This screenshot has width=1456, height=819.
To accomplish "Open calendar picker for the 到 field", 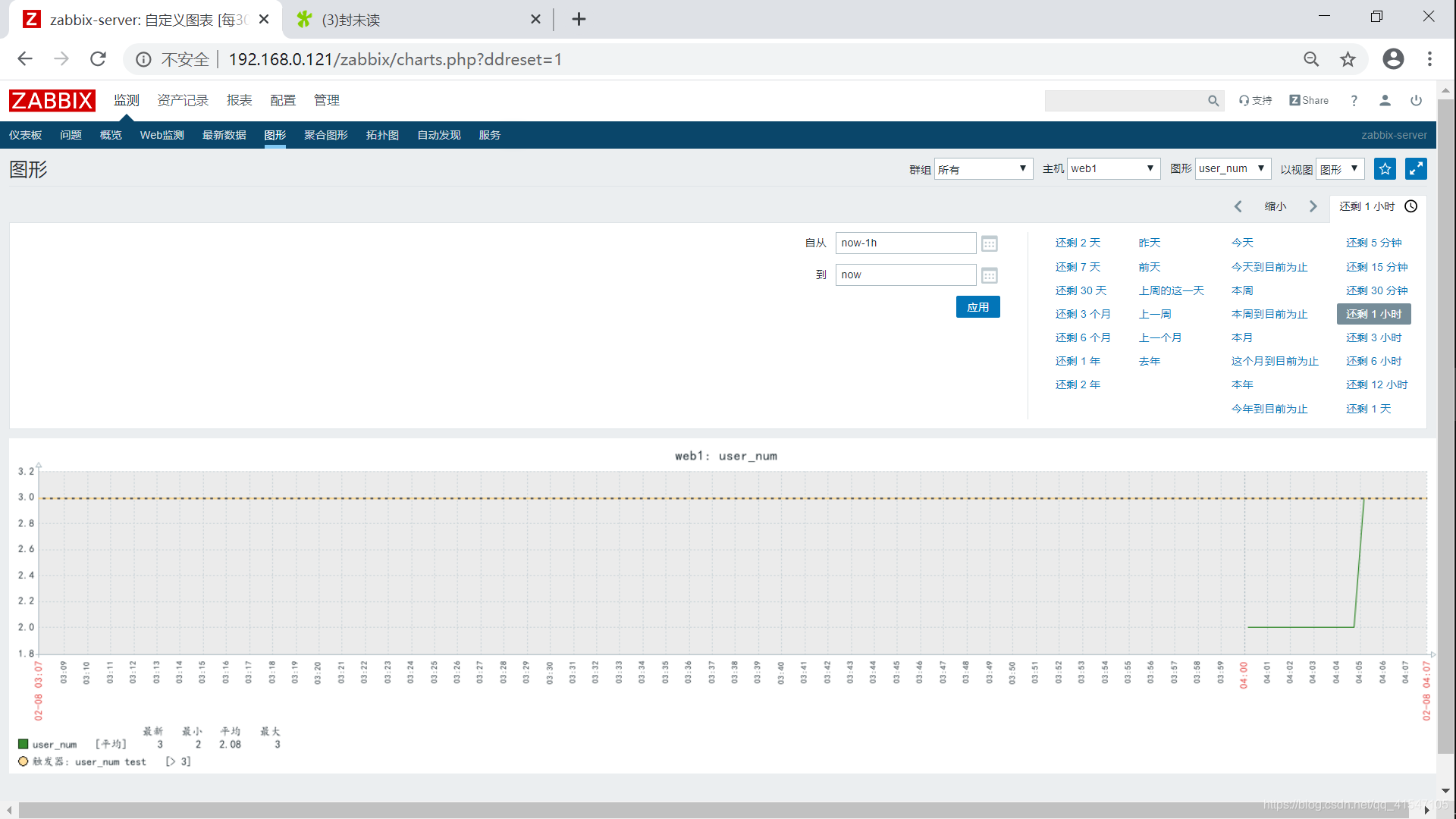I will 989,275.
